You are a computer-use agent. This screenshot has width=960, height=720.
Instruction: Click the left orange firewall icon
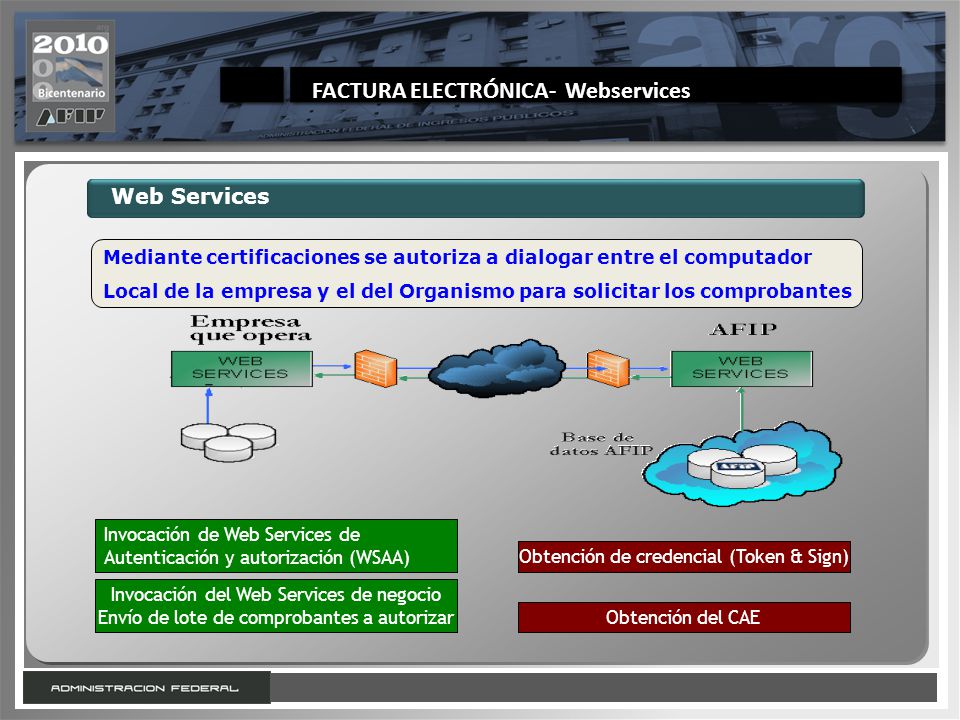(x=375, y=369)
